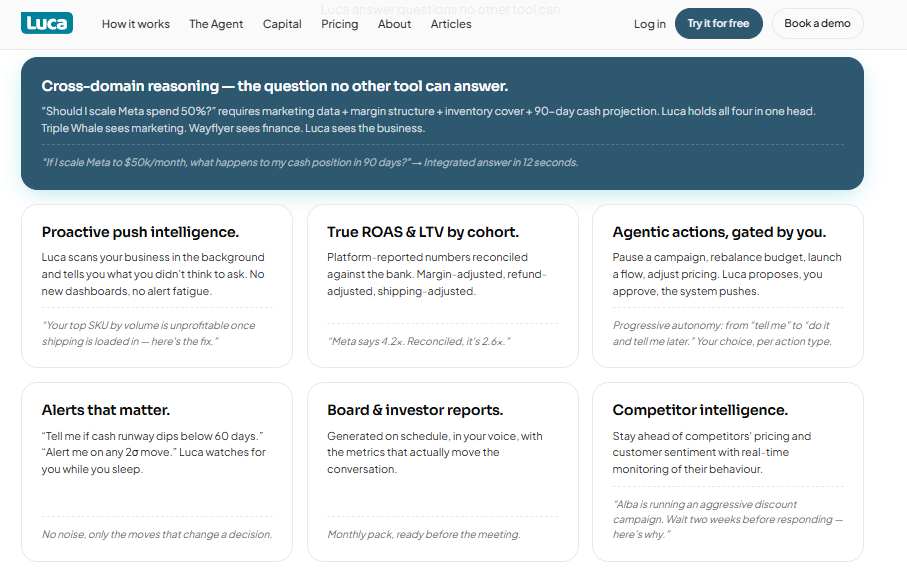The height and width of the screenshot is (583, 907).
Task: Click the 'Meta says 4.2x. Reconciled, it's 2.6x.' quote
Action: coord(419,341)
